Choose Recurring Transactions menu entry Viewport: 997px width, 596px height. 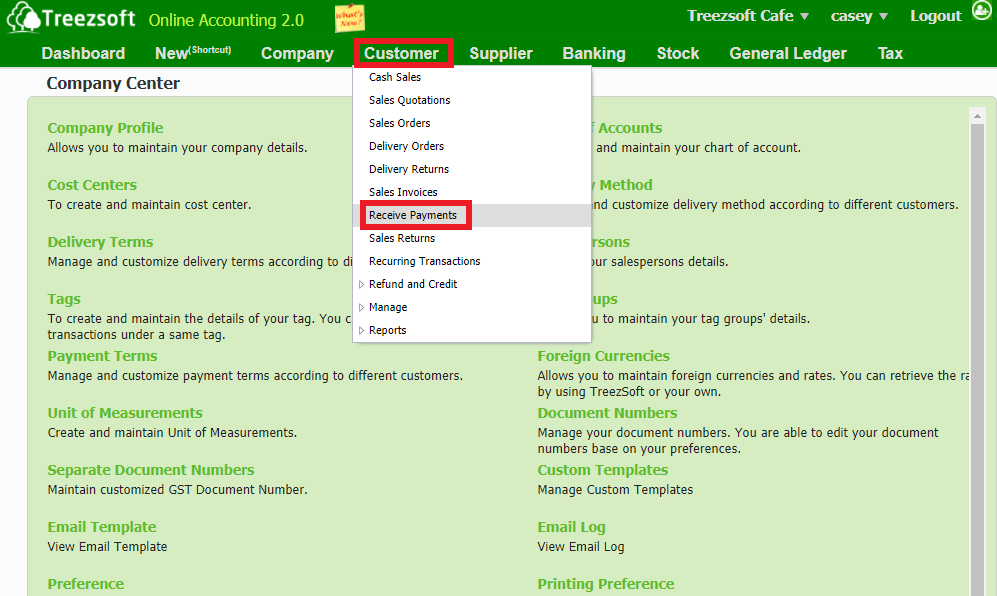(x=425, y=261)
